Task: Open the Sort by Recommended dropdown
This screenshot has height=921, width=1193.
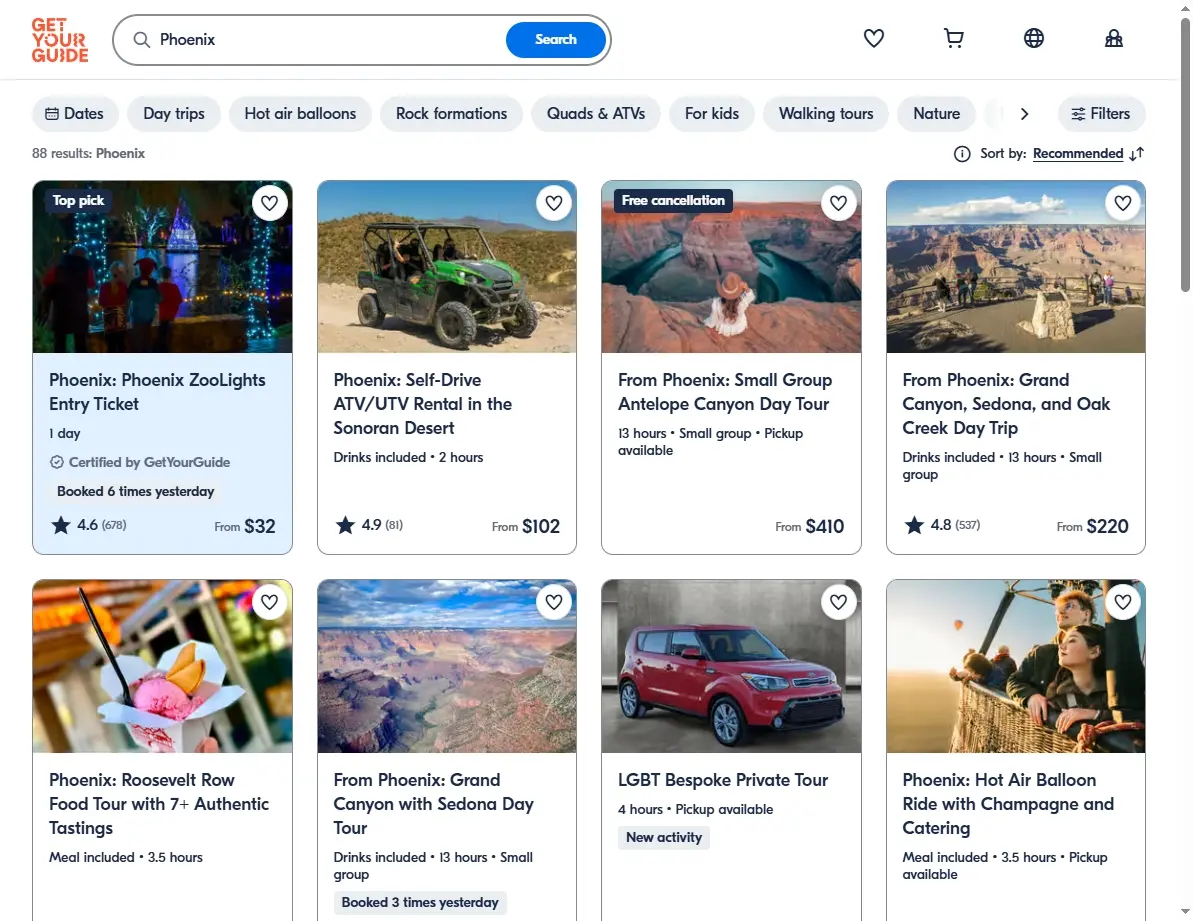Action: (1077, 154)
